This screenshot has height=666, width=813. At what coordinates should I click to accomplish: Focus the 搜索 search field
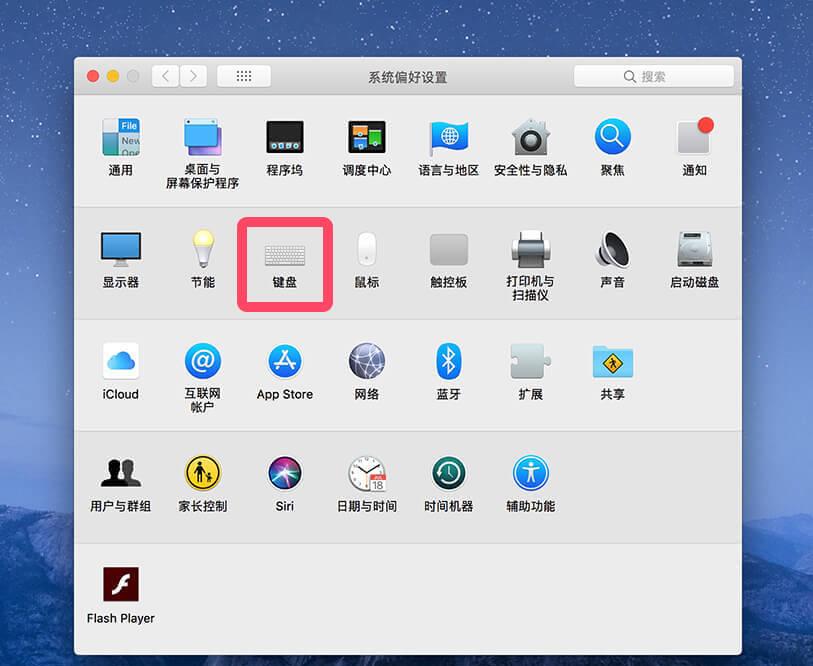click(x=654, y=76)
